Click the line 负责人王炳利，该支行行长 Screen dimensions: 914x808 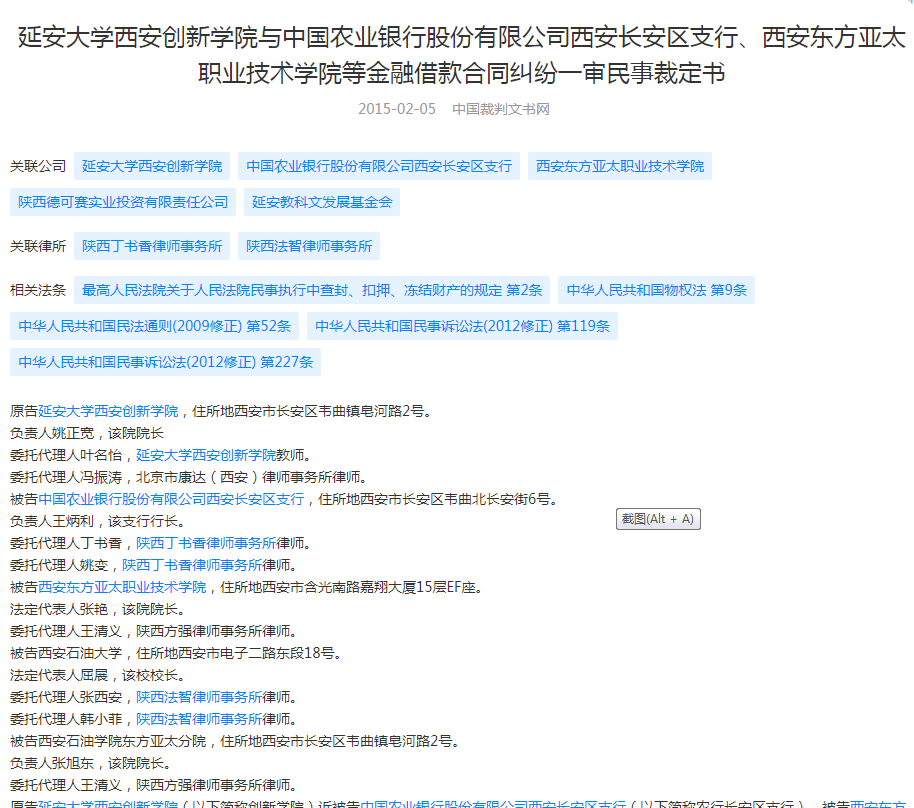97,521
